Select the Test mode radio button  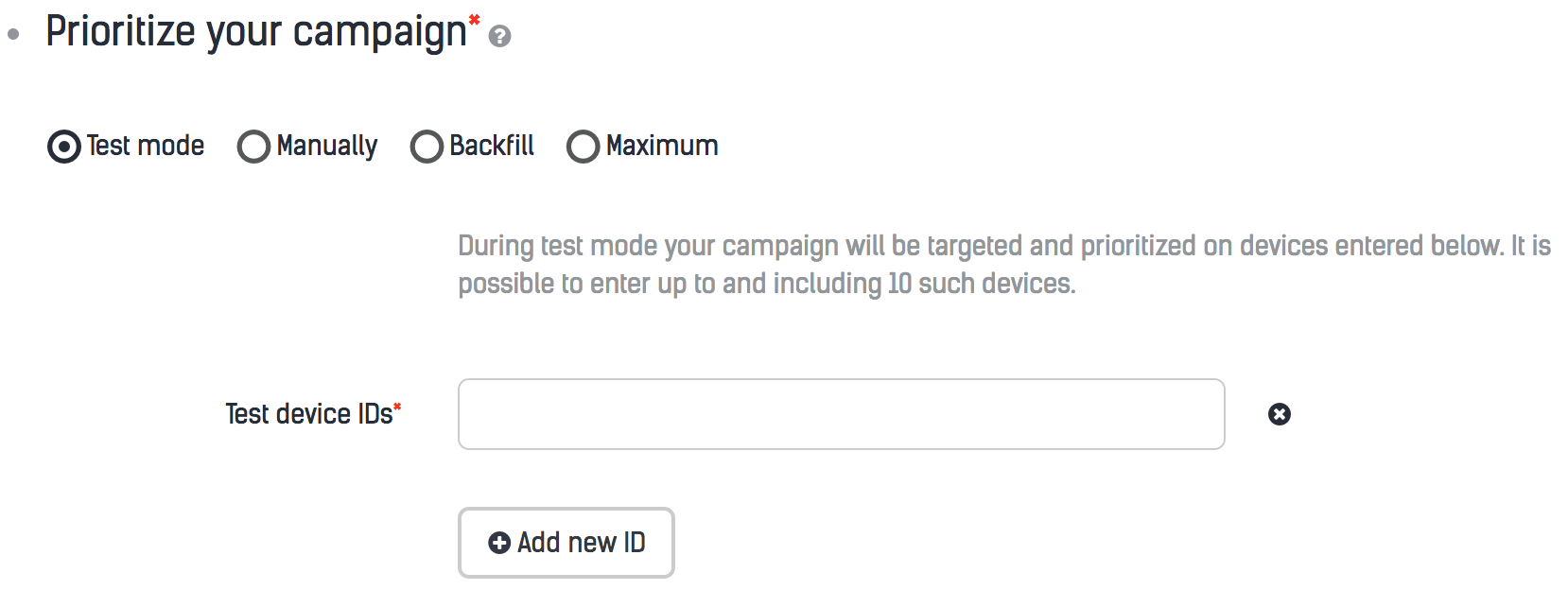[x=64, y=147]
